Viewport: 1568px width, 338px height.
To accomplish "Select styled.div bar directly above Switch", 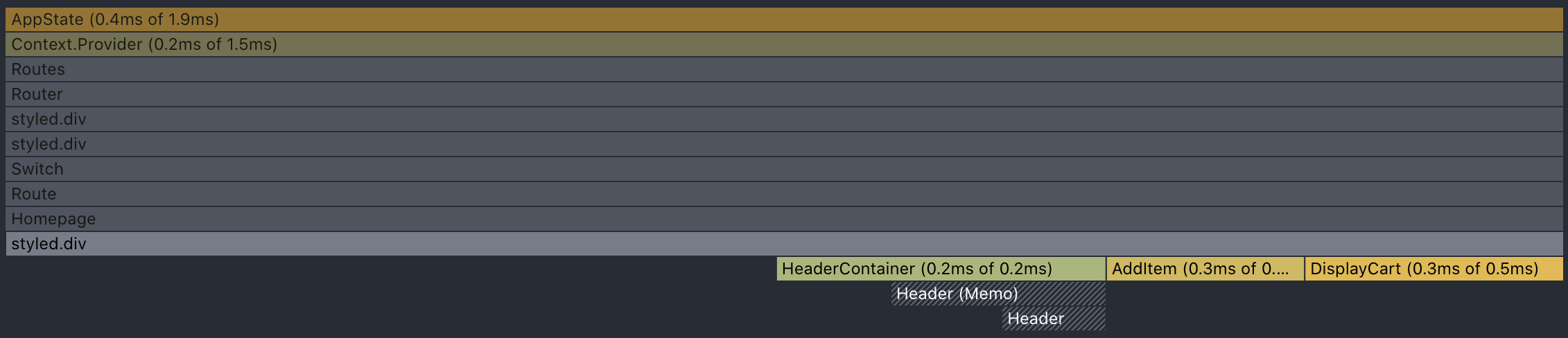I will coord(783,144).
